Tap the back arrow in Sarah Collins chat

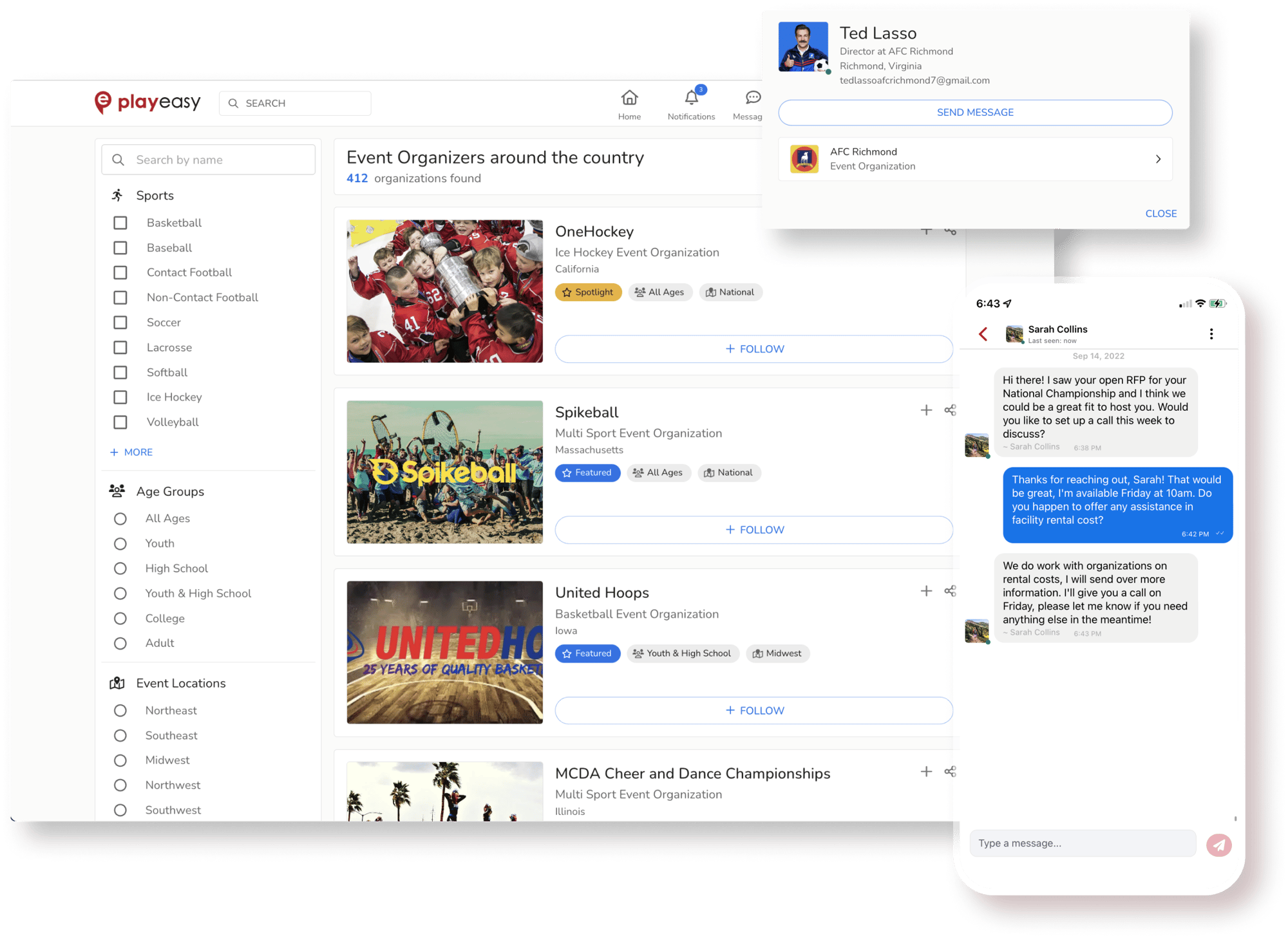(x=983, y=333)
